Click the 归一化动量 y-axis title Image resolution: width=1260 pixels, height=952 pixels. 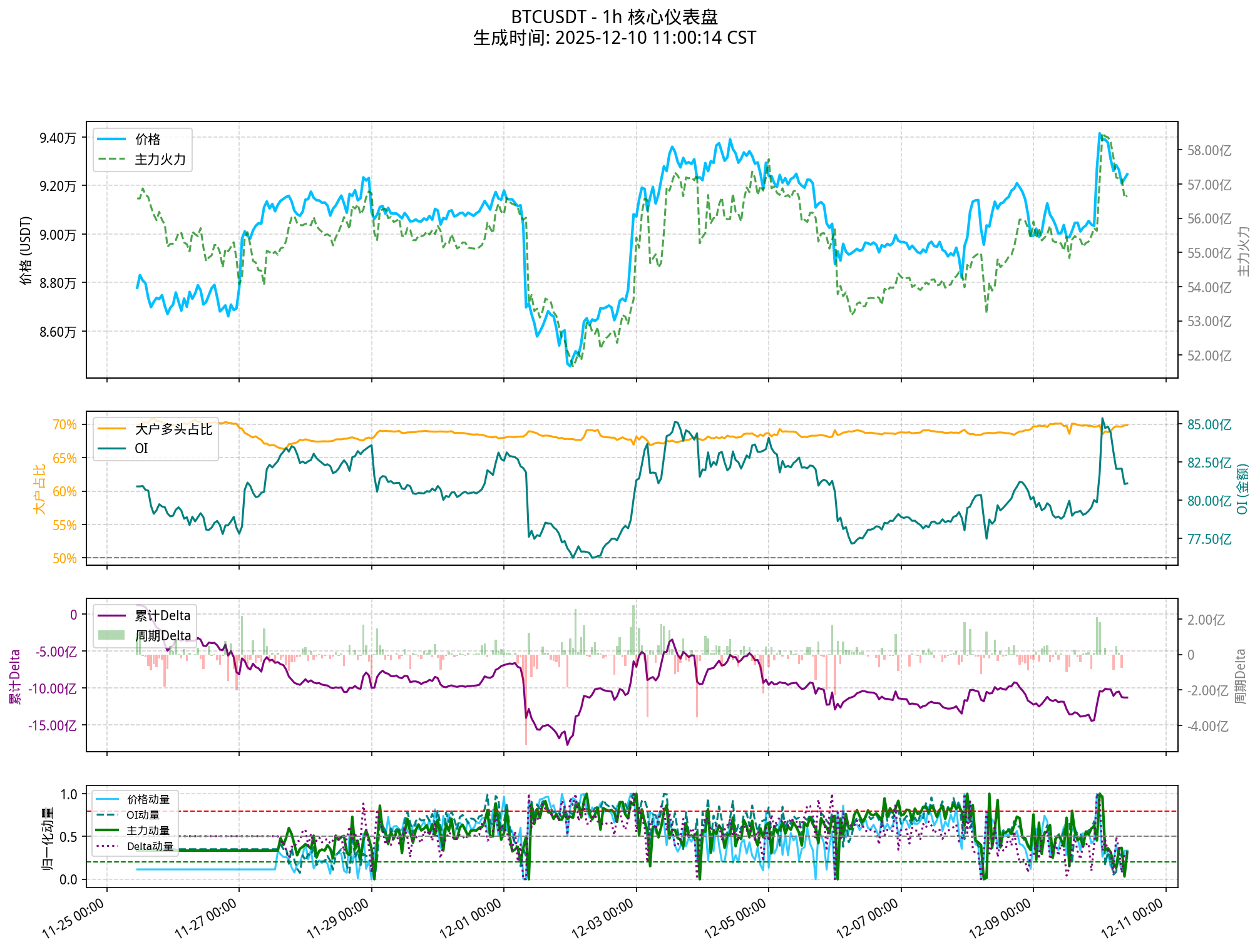(48, 837)
